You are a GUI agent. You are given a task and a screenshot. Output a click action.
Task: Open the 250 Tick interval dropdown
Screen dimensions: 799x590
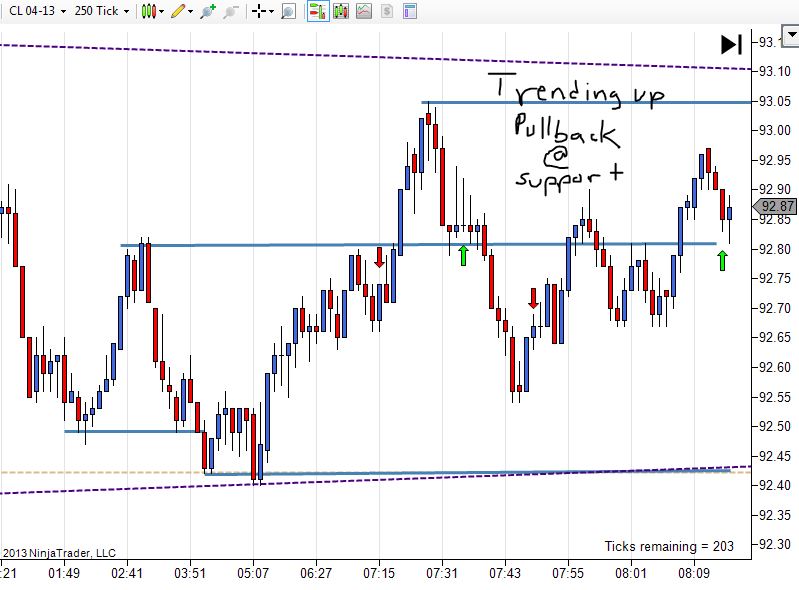coord(101,11)
